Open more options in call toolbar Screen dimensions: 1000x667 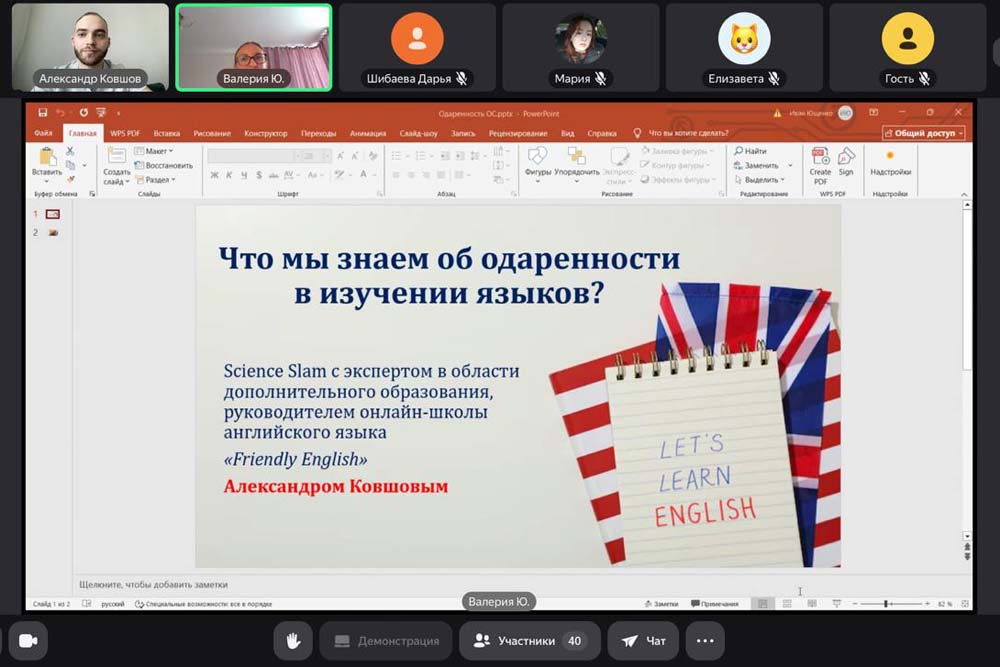coord(705,641)
